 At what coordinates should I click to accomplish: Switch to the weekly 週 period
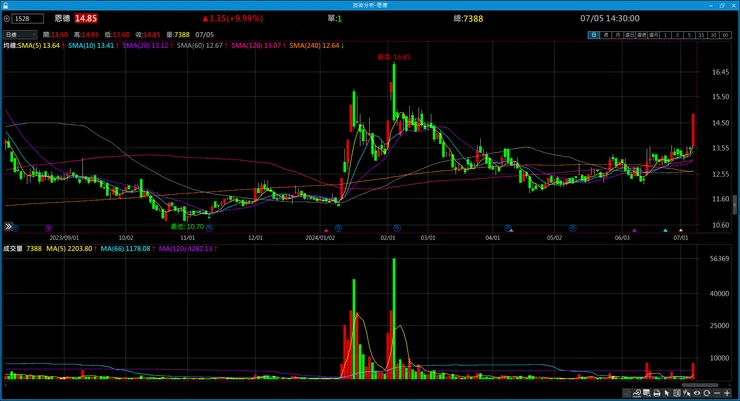click(x=606, y=35)
